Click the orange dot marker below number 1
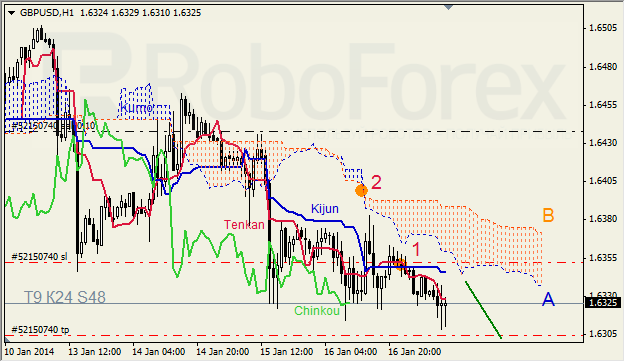 [400, 264]
